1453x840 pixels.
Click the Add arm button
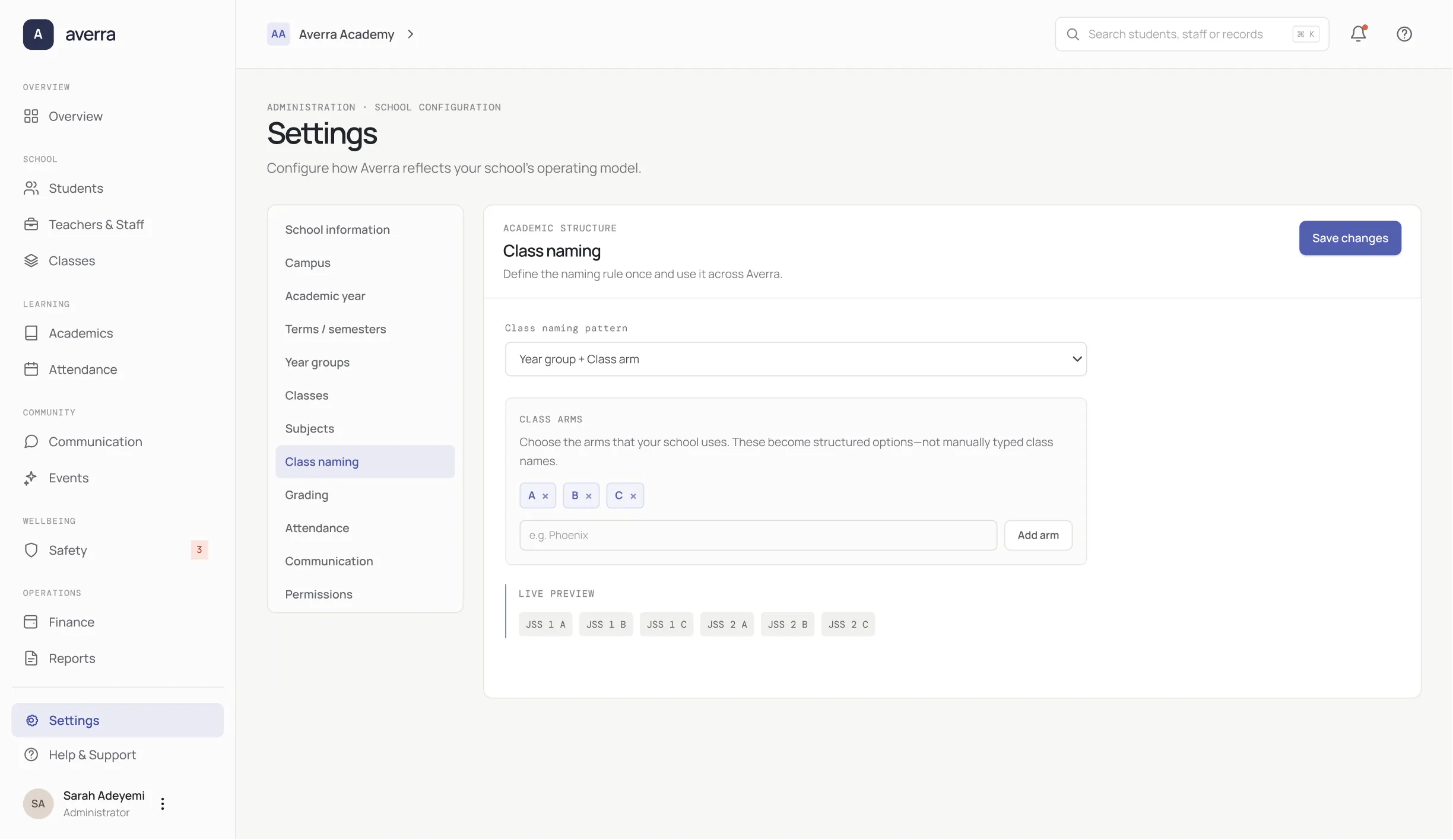(1038, 535)
